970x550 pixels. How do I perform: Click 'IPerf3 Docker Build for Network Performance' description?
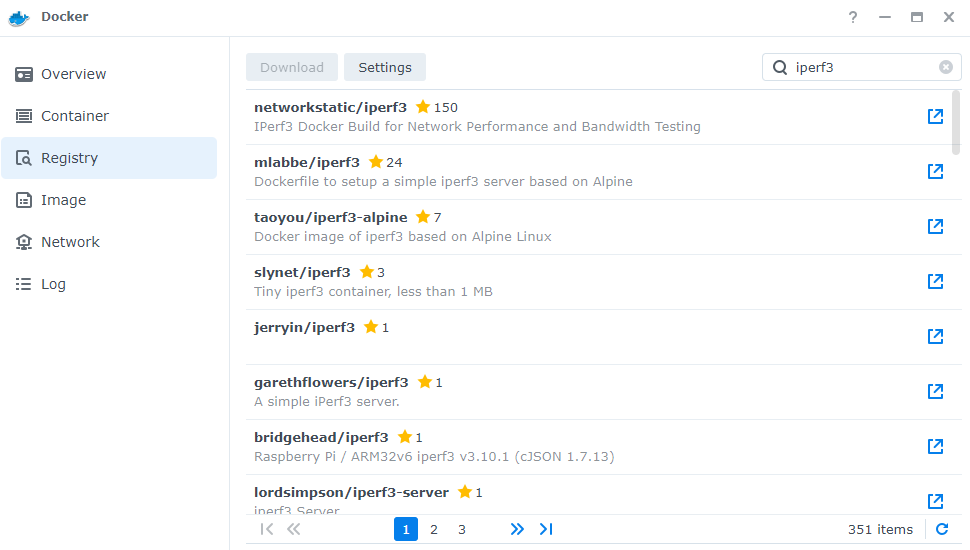477,127
